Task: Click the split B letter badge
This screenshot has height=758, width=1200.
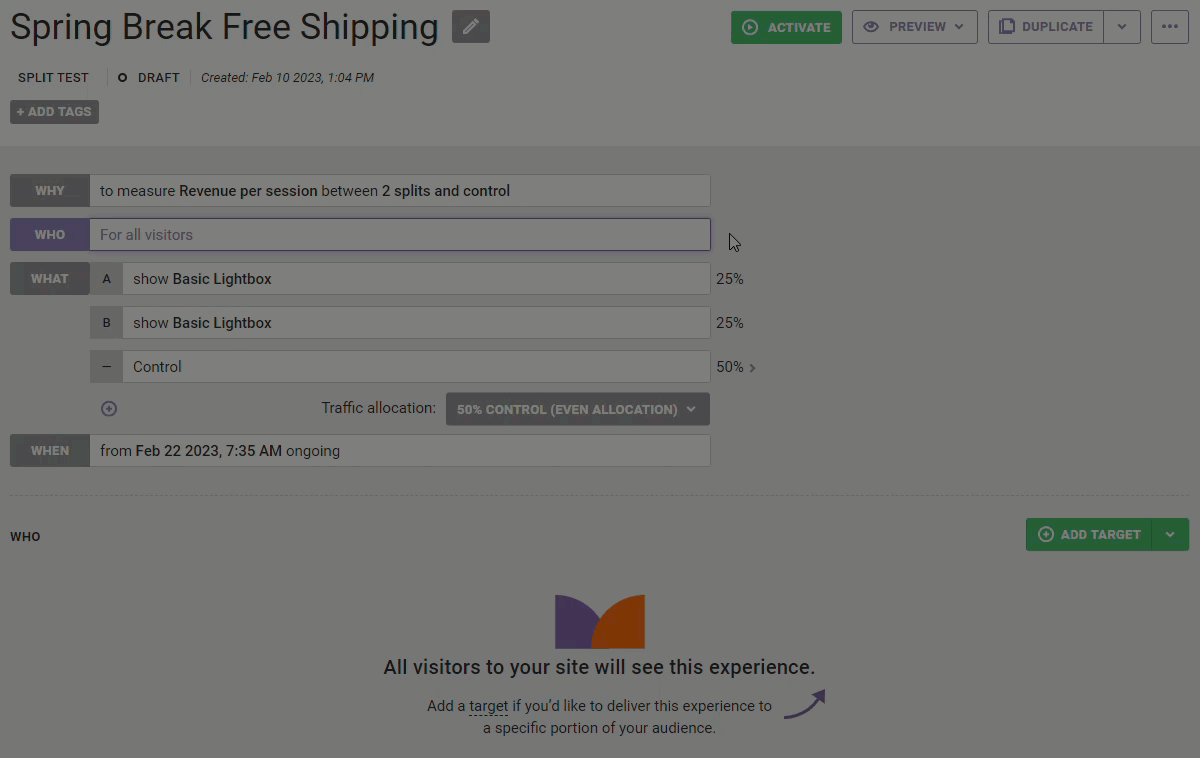Action: [x=106, y=323]
